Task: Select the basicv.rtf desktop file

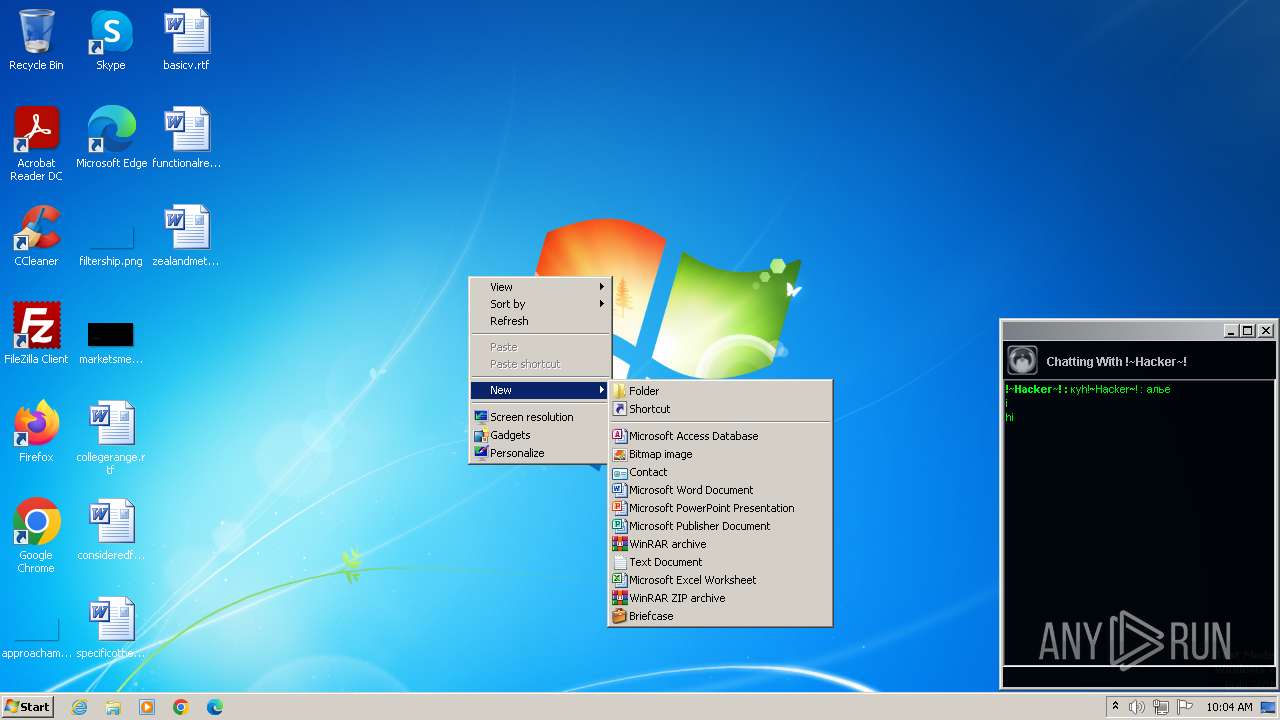Action: [x=186, y=40]
